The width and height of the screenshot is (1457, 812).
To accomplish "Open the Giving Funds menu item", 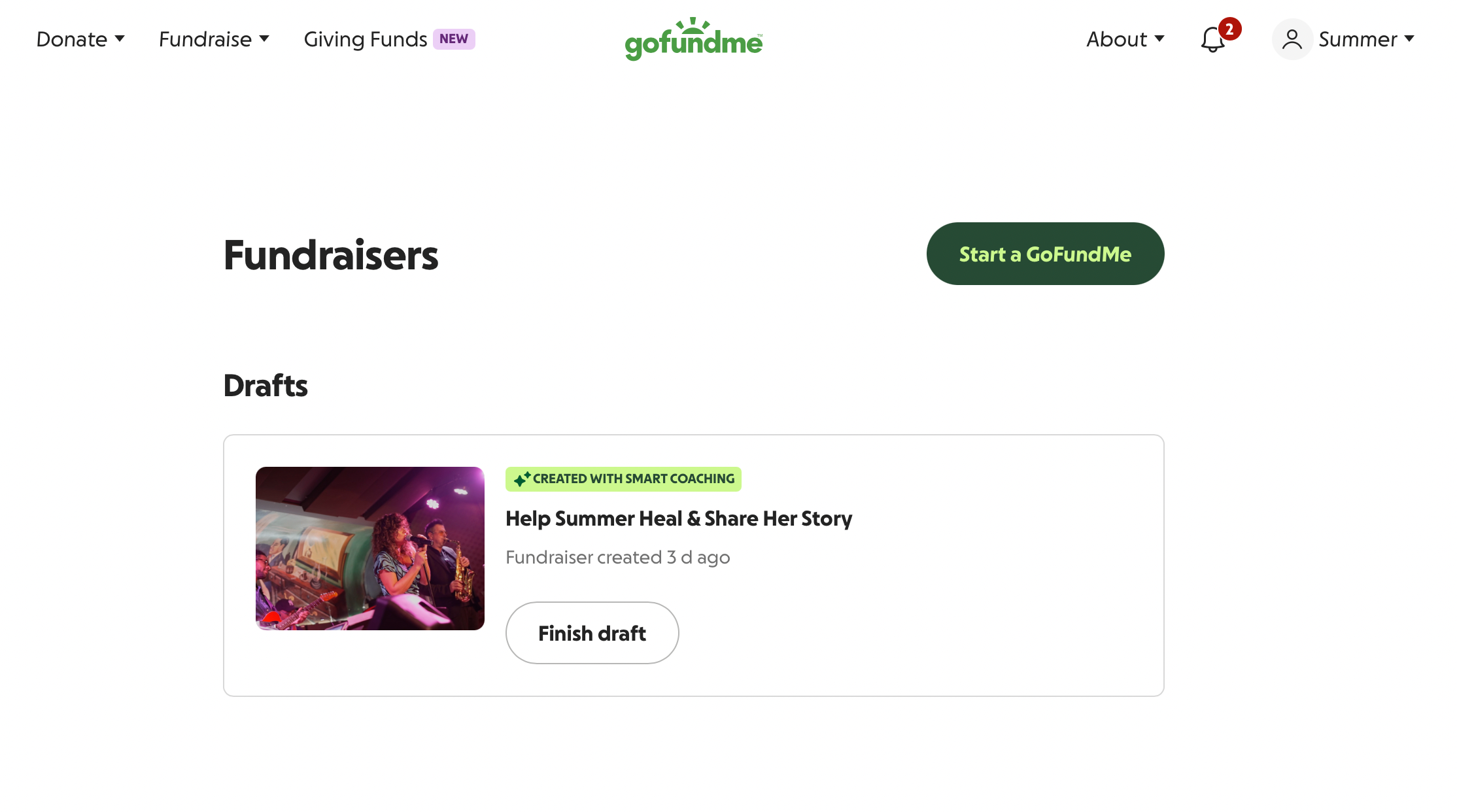I will pos(365,39).
